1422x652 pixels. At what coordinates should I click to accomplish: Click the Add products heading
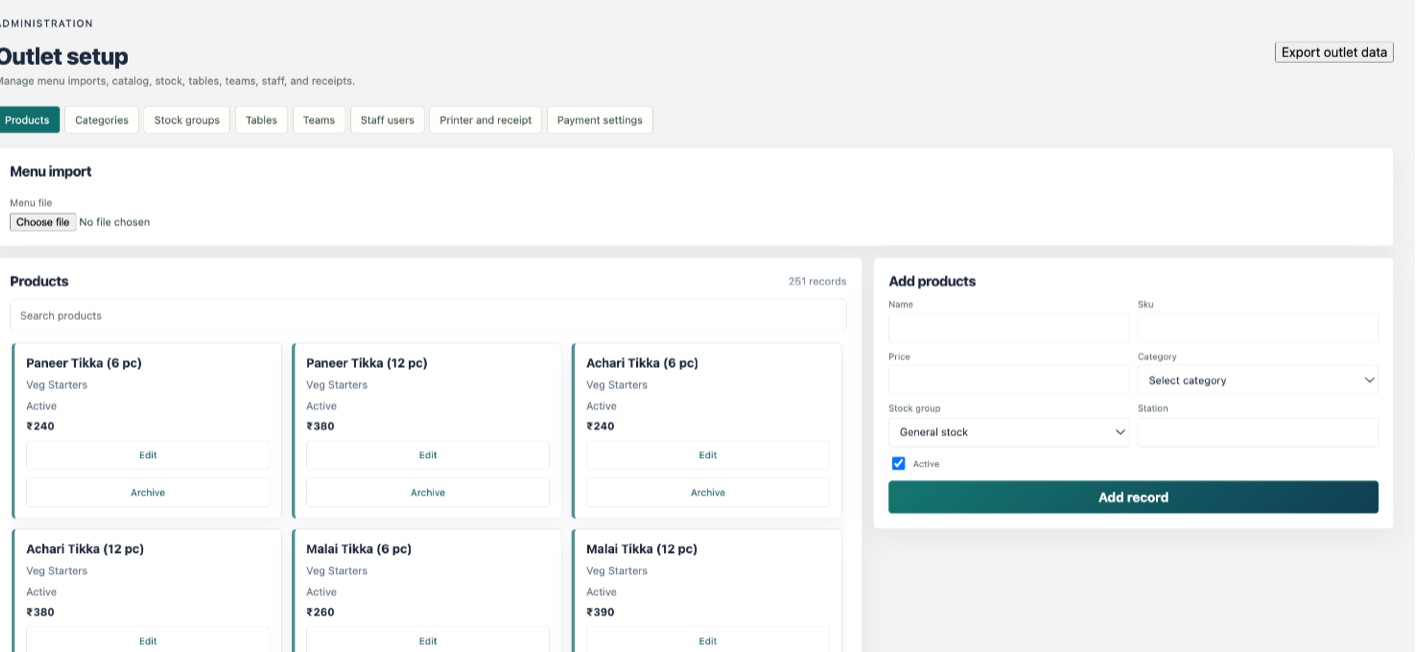pos(932,281)
